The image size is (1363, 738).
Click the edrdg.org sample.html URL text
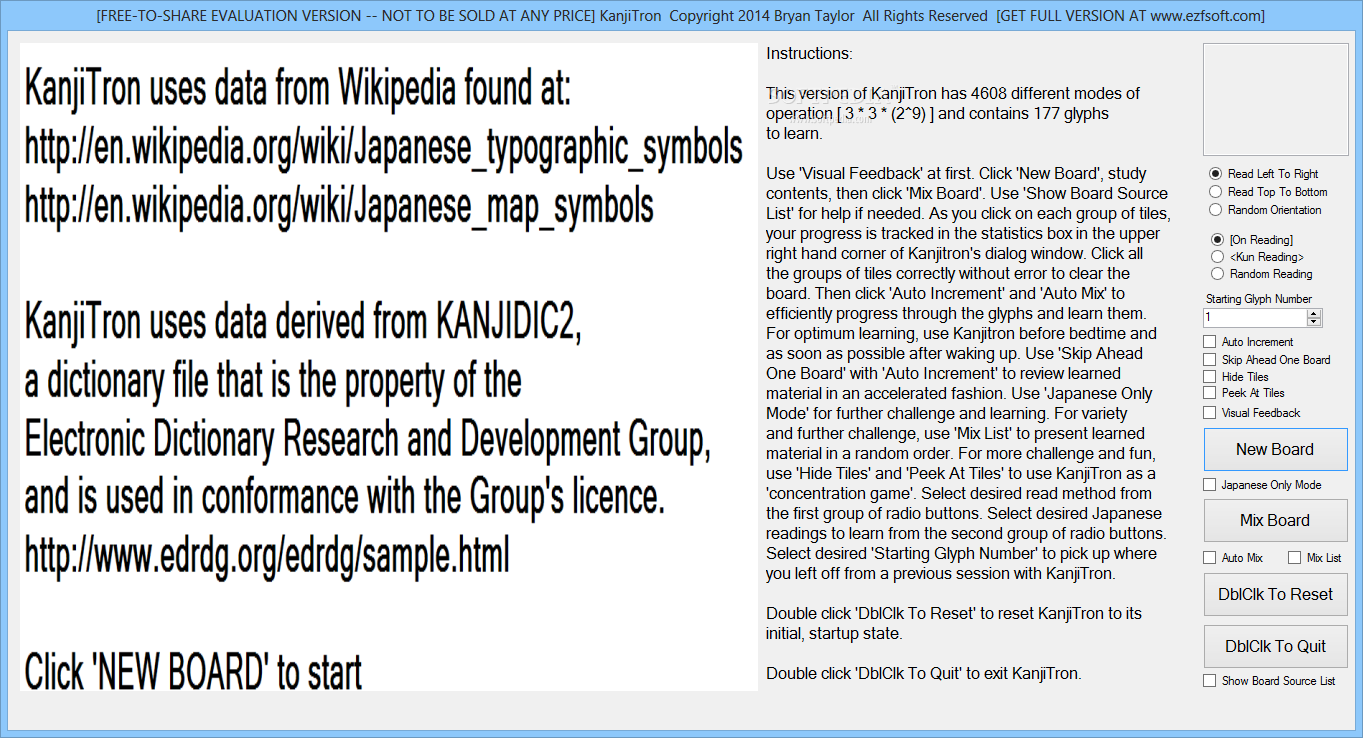pyautogui.click(x=267, y=555)
